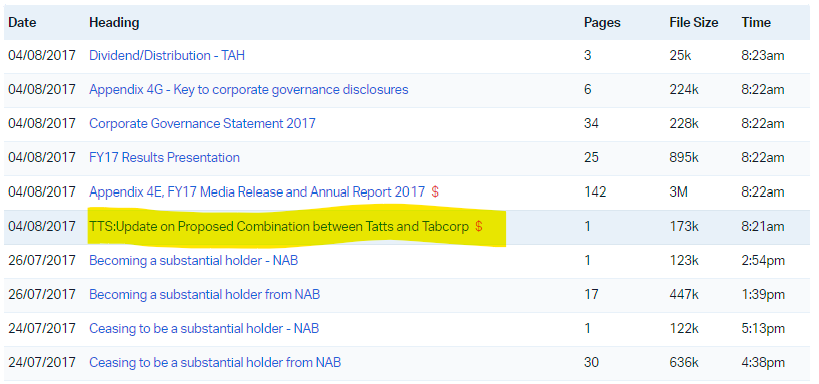Open Corporate Governance Statement 2017
This screenshot has width=819, height=384.
tap(202, 123)
